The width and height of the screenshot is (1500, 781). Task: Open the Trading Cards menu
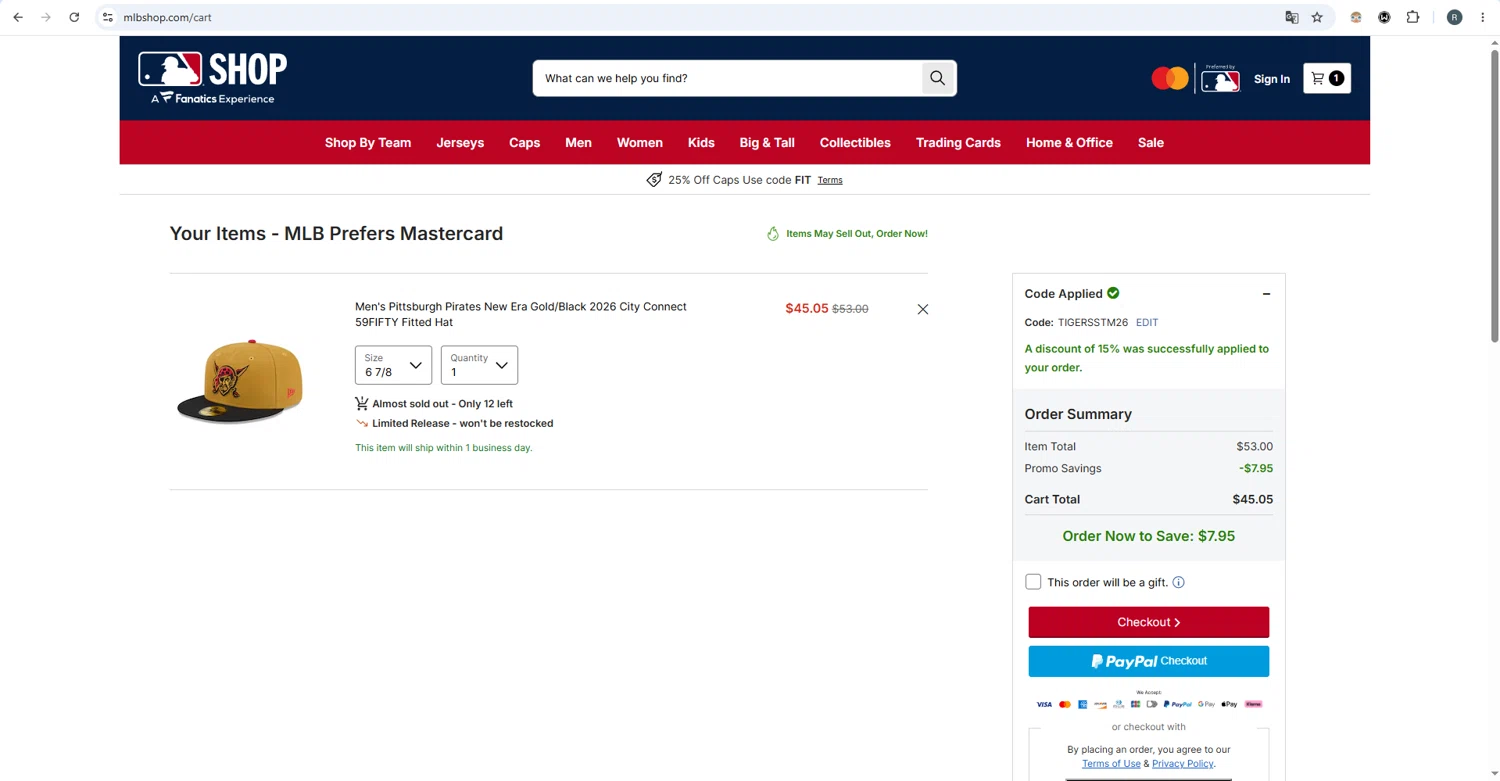point(958,143)
